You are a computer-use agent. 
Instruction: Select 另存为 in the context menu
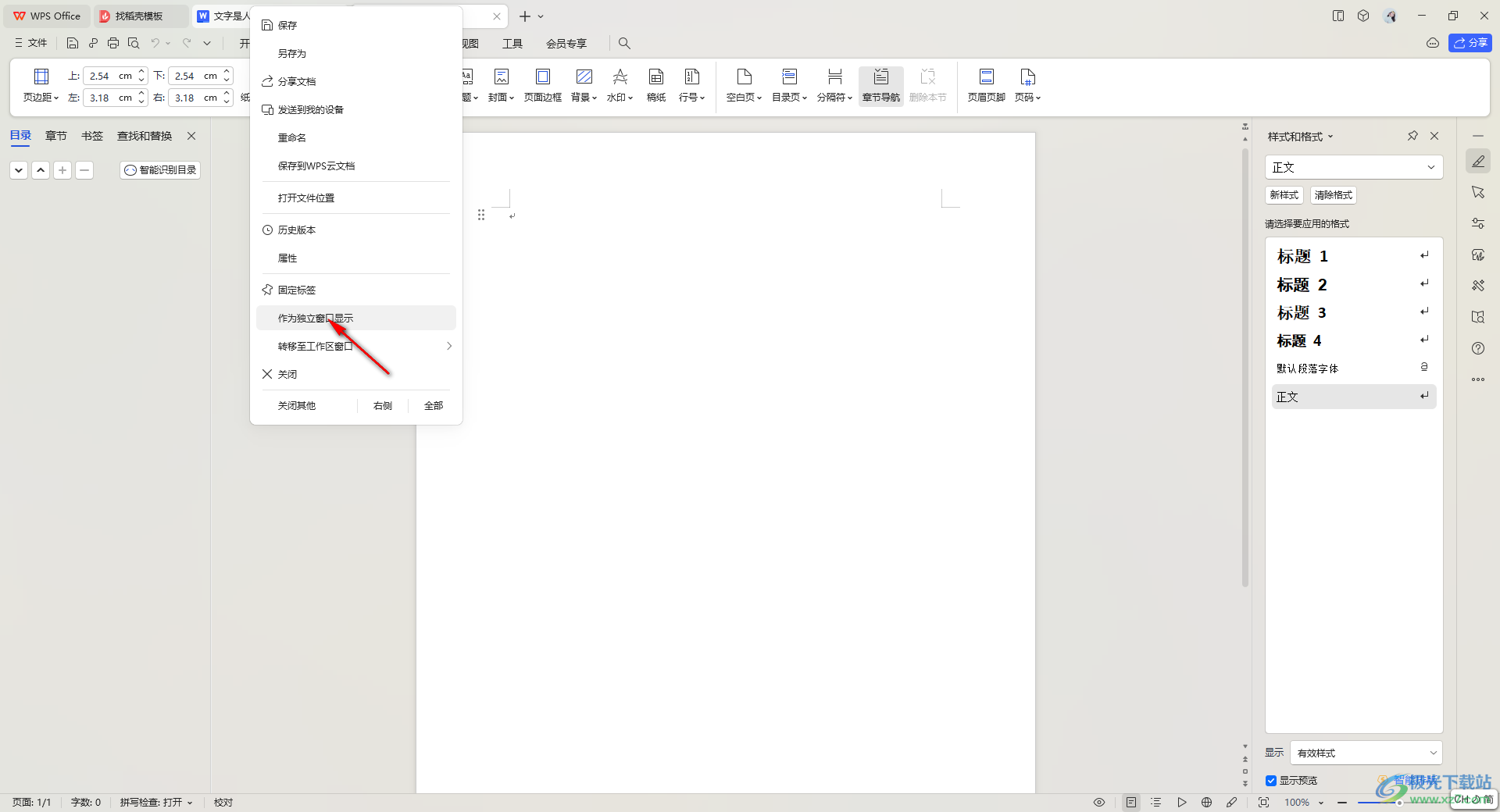356,53
